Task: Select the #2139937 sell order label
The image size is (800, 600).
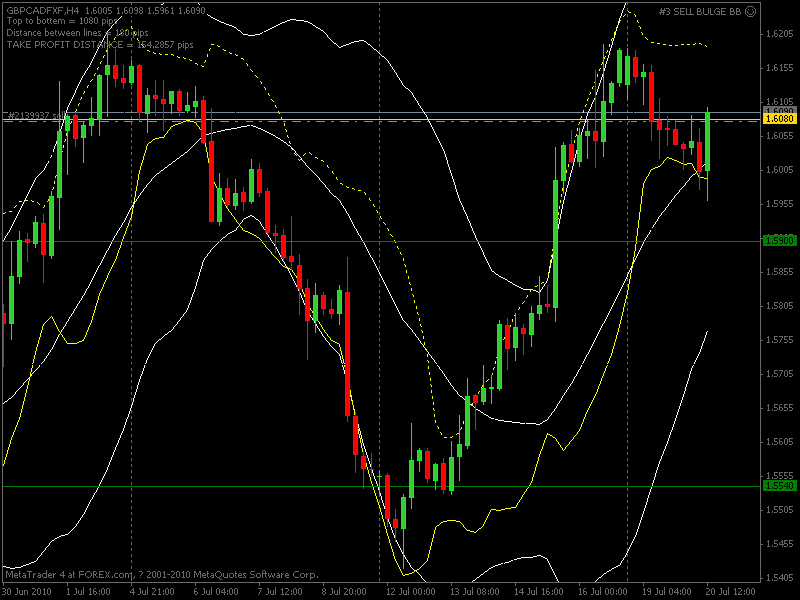Action: (35, 115)
